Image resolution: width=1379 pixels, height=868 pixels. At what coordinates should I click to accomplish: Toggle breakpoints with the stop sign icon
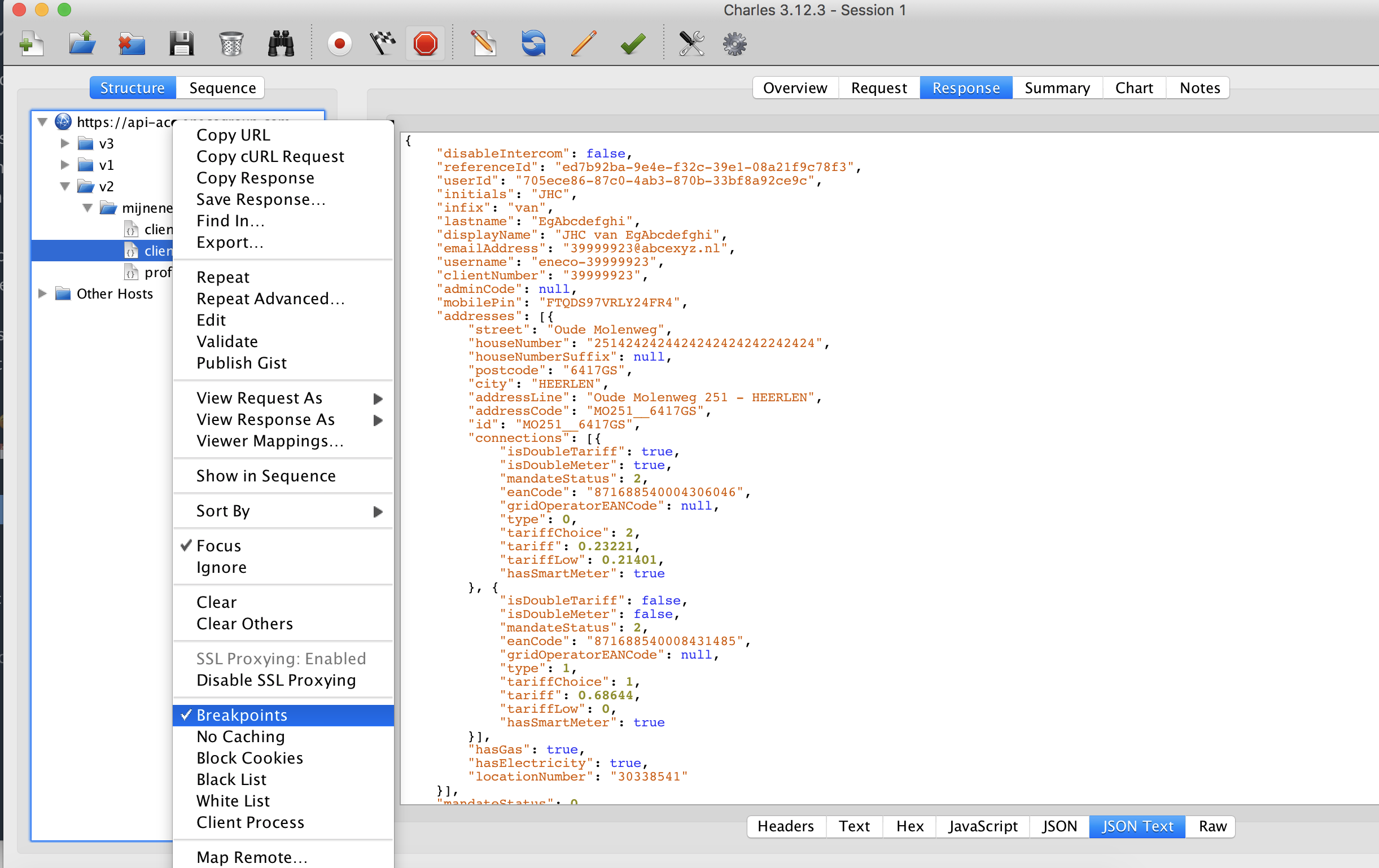[x=425, y=43]
